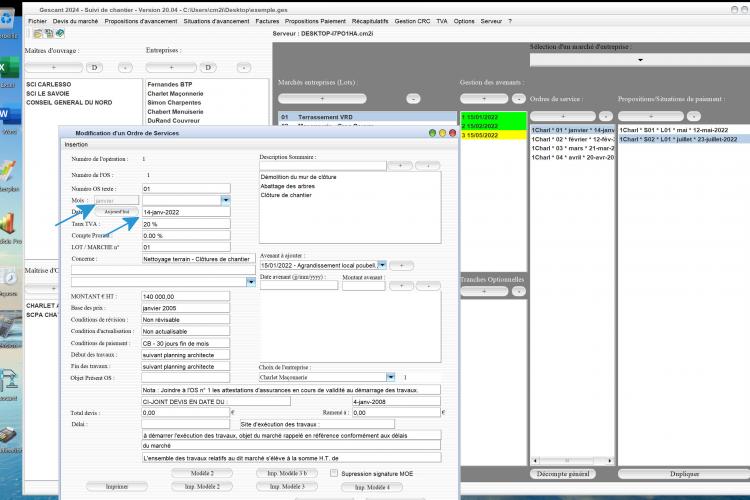Click the Description Sommaire input field

click(323, 166)
